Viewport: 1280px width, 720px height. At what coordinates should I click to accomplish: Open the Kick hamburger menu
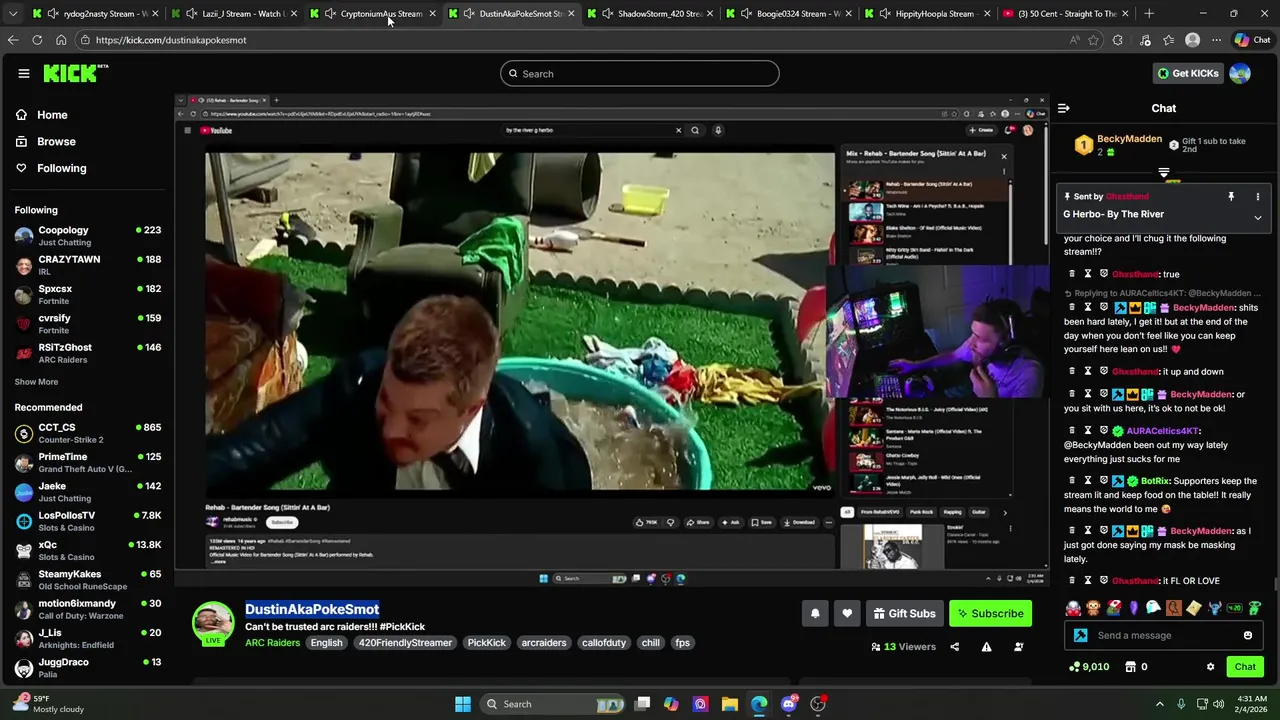24,73
